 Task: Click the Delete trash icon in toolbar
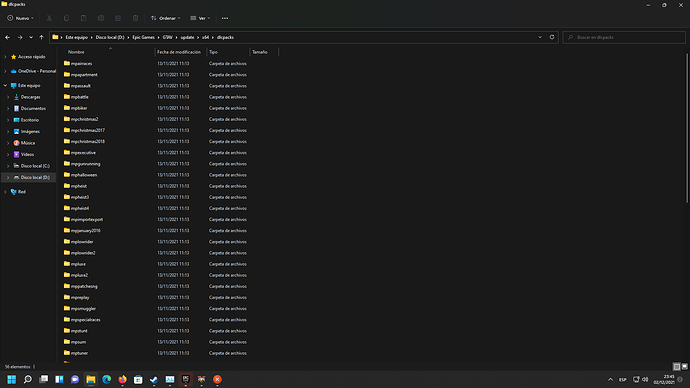tap(136, 18)
